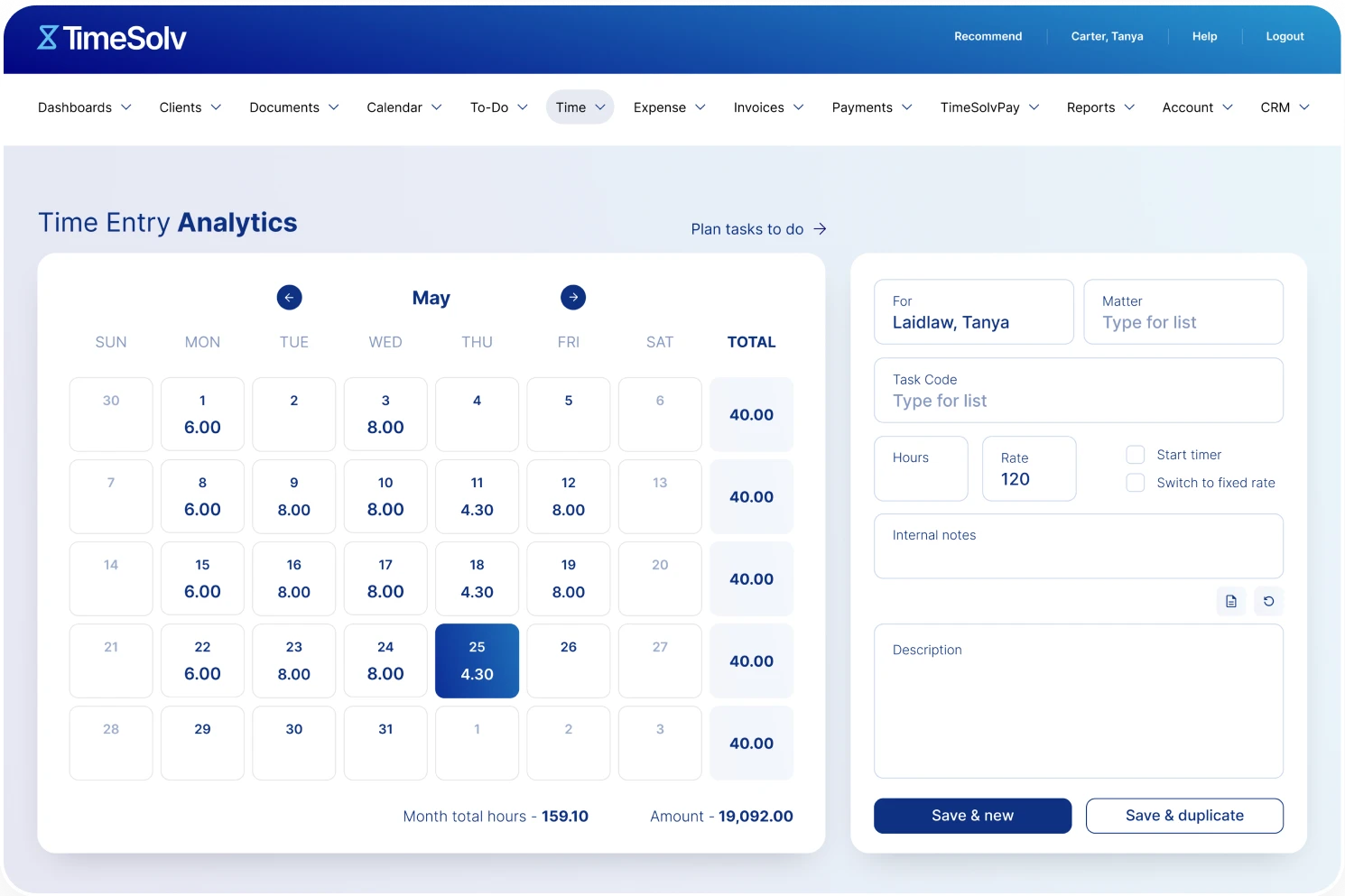The image size is (1345, 896).
Task: Open the CRM dropdown
Action: 1284,107
